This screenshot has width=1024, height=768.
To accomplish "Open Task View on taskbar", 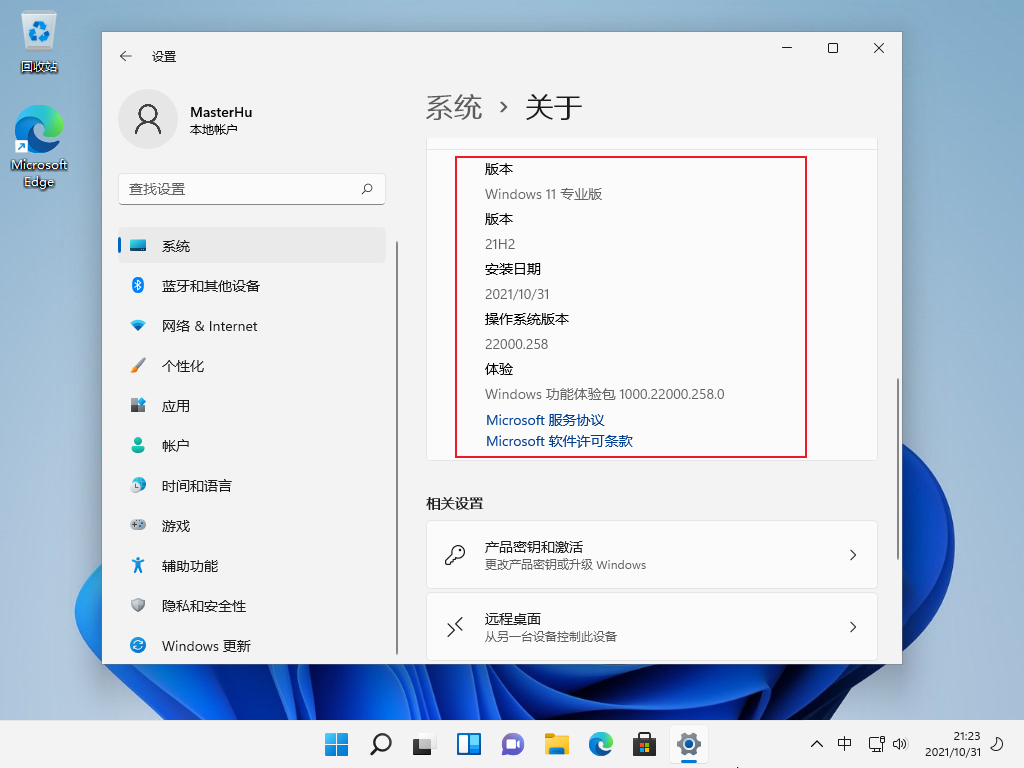I will (424, 744).
